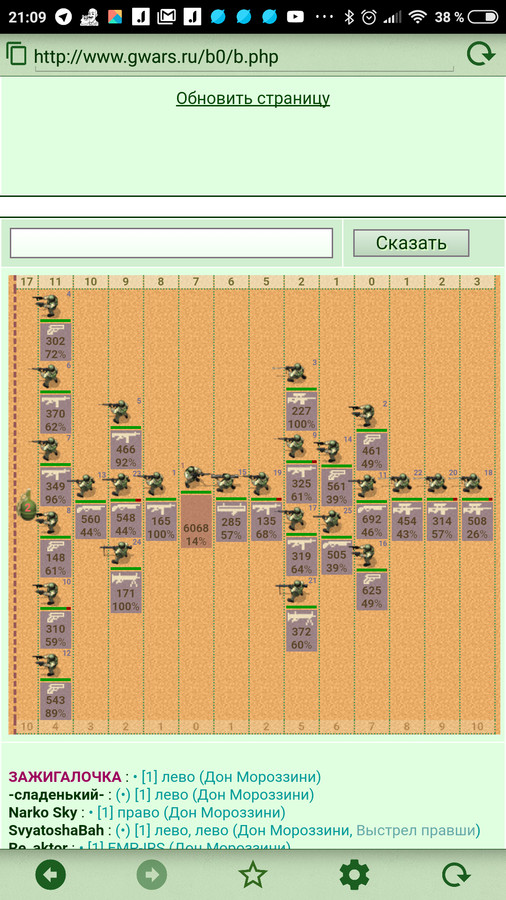The image size is (506, 900).
Task: Select soldier 8 with 148 health
Action: (x=50, y=522)
